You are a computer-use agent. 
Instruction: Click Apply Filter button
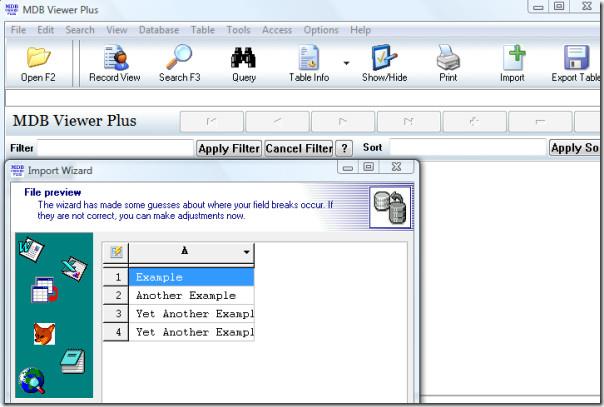(x=229, y=149)
